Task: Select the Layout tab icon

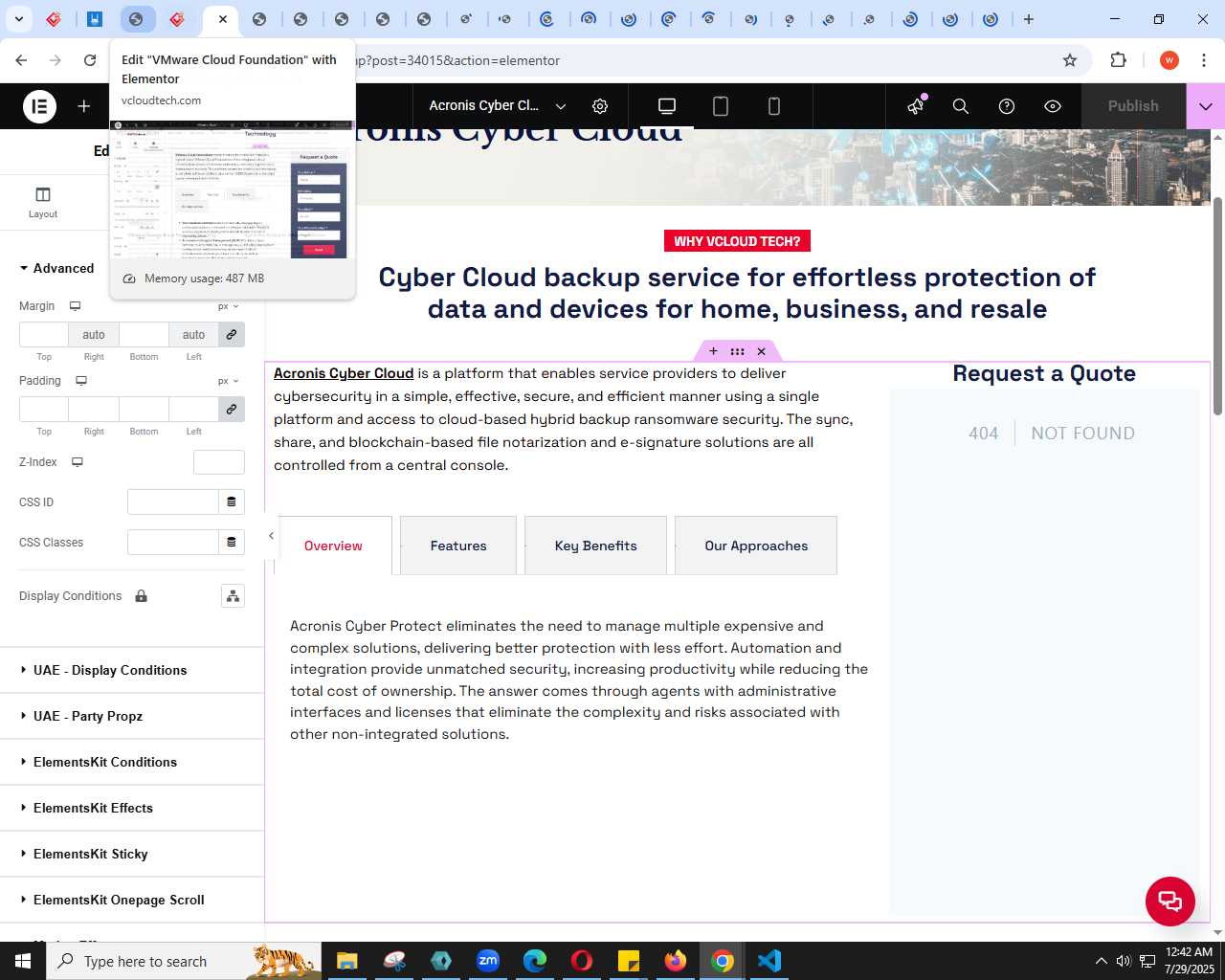Action: click(43, 202)
